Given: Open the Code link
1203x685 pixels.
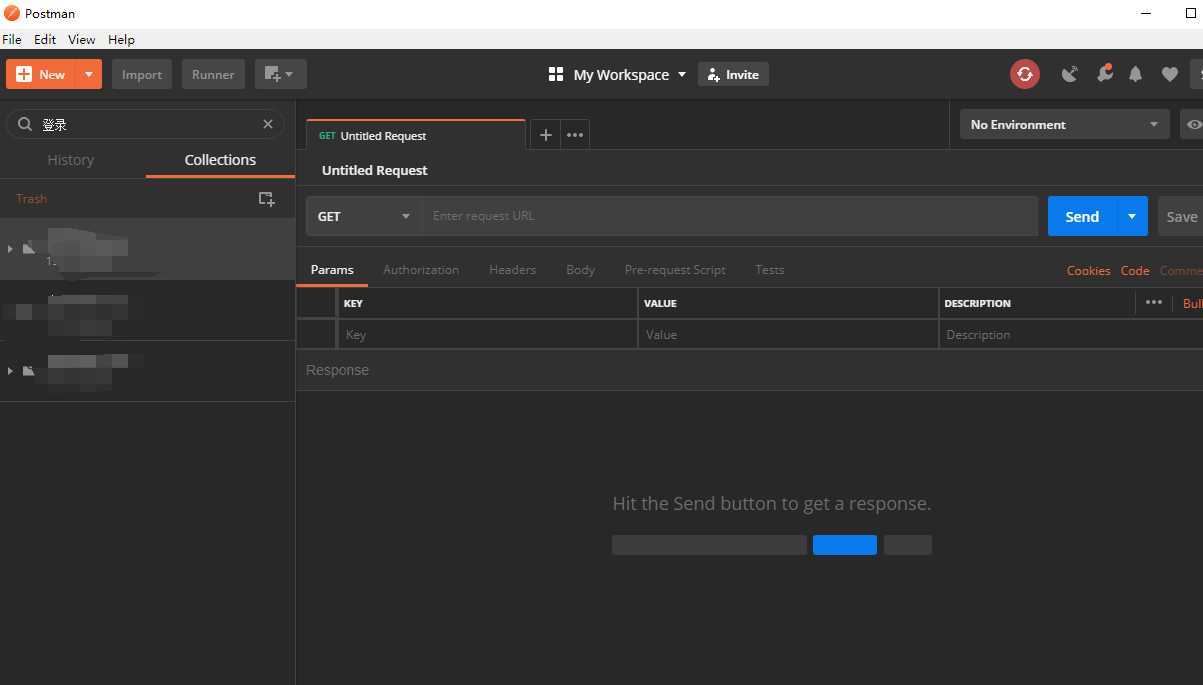Looking at the screenshot, I should pos(1134,270).
